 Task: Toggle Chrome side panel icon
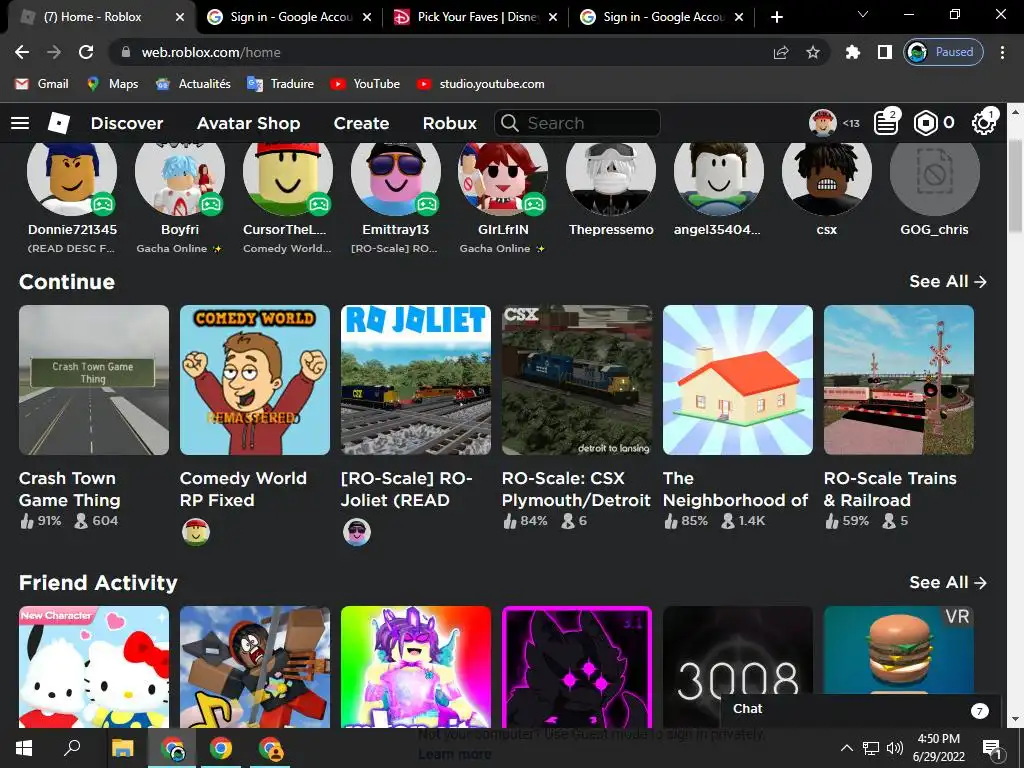pyautogui.click(x=885, y=52)
